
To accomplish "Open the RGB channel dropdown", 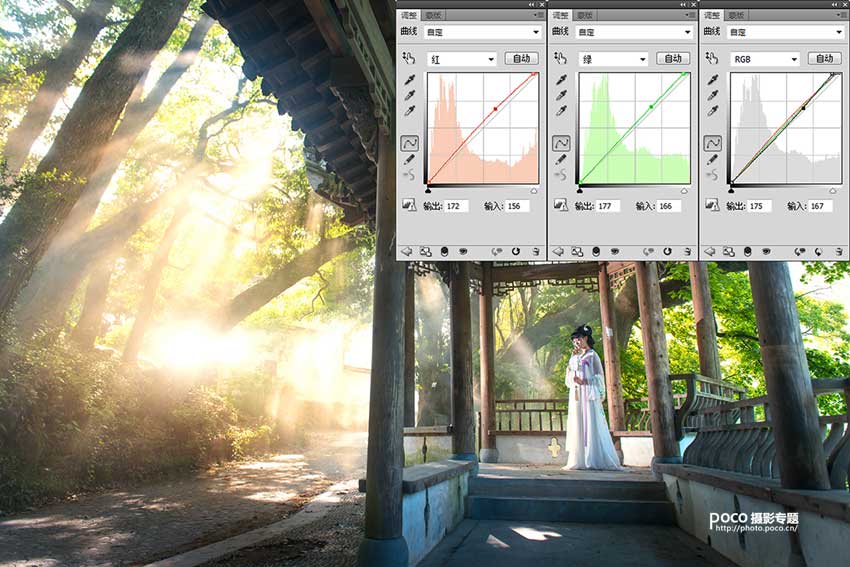I will click(x=765, y=59).
